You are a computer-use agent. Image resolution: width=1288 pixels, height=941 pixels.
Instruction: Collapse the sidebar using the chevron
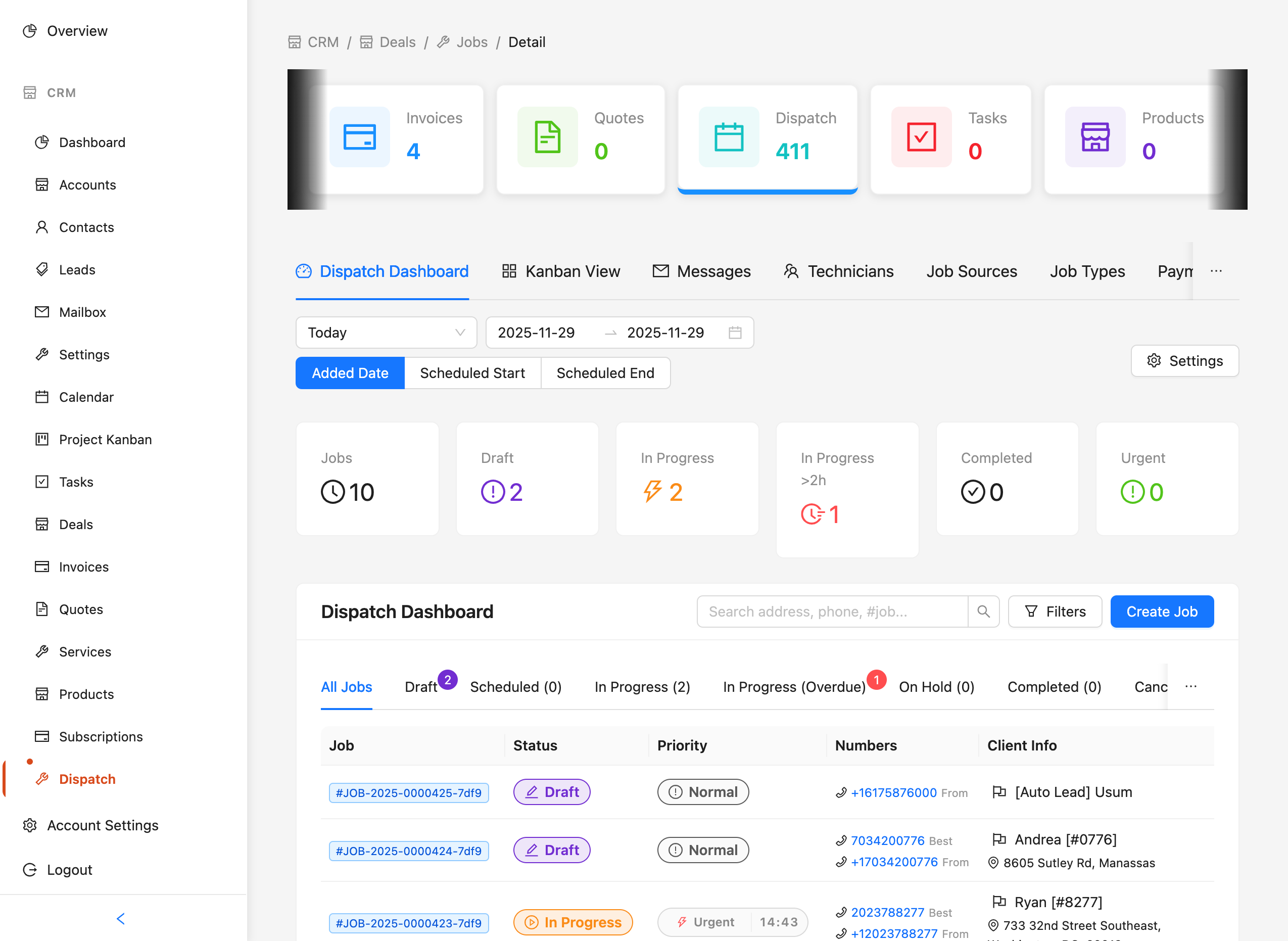click(120, 918)
